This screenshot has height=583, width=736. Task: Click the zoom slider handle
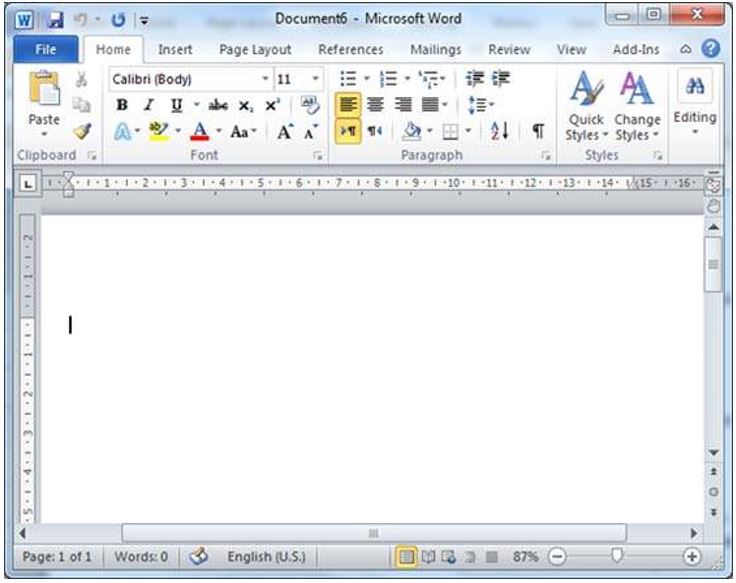click(x=617, y=556)
